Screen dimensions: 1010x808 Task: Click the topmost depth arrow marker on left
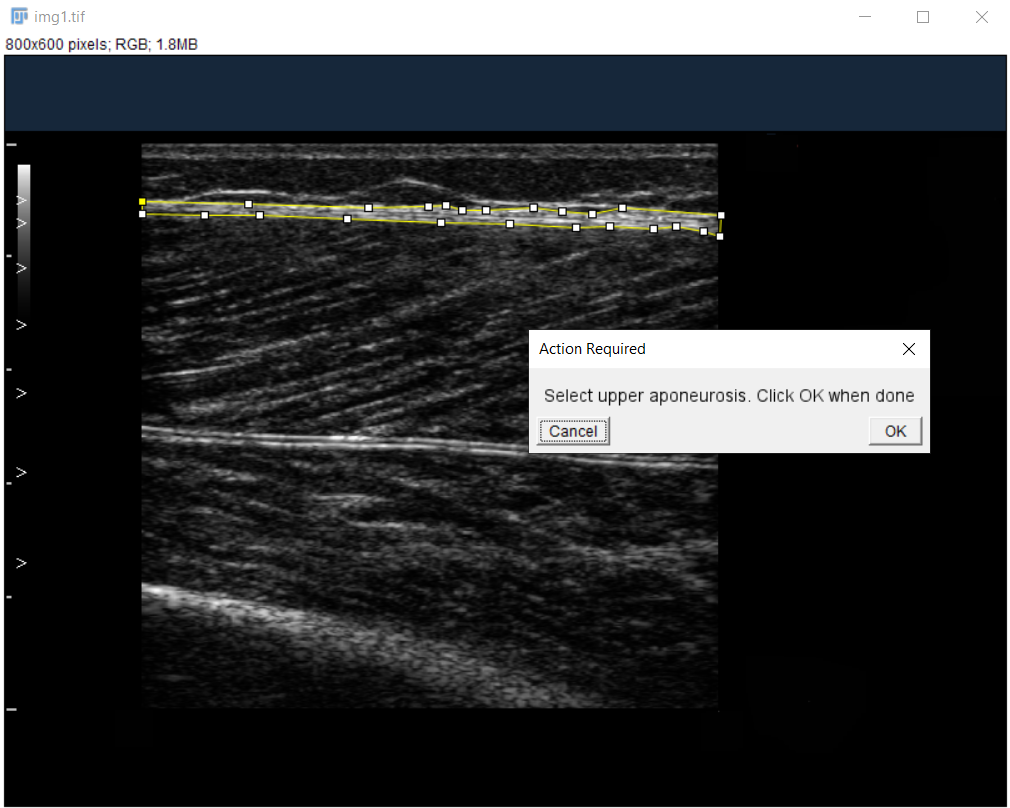21,200
